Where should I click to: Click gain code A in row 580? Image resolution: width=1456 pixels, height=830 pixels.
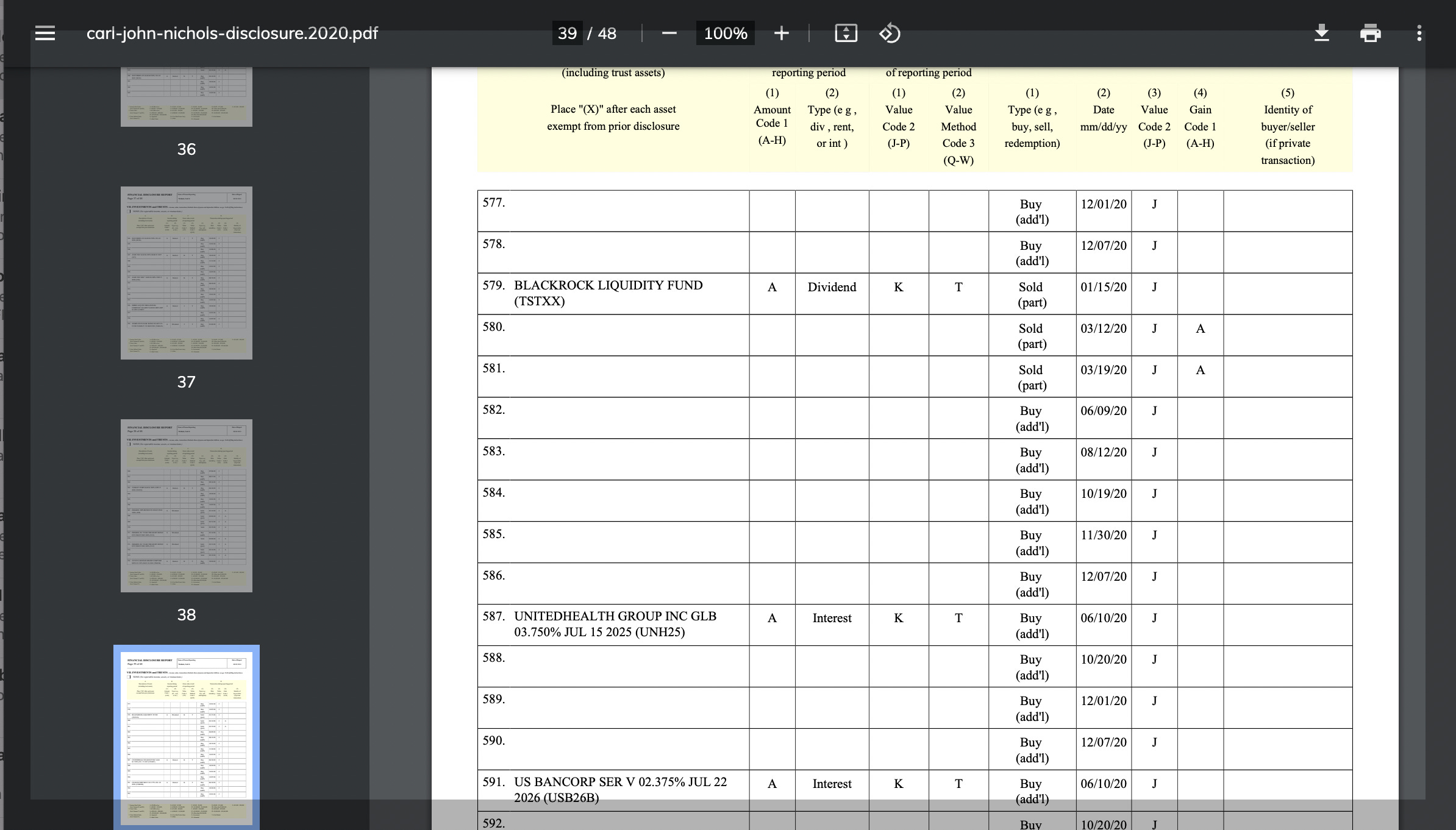pos(1200,329)
